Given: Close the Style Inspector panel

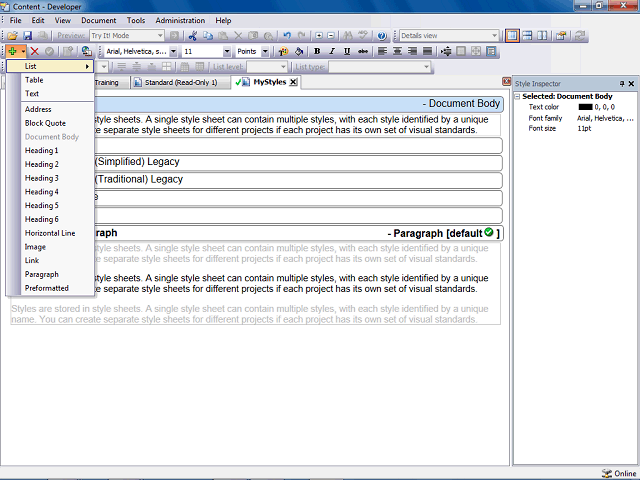Looking at the screenshot, I should tap(631, 84).
